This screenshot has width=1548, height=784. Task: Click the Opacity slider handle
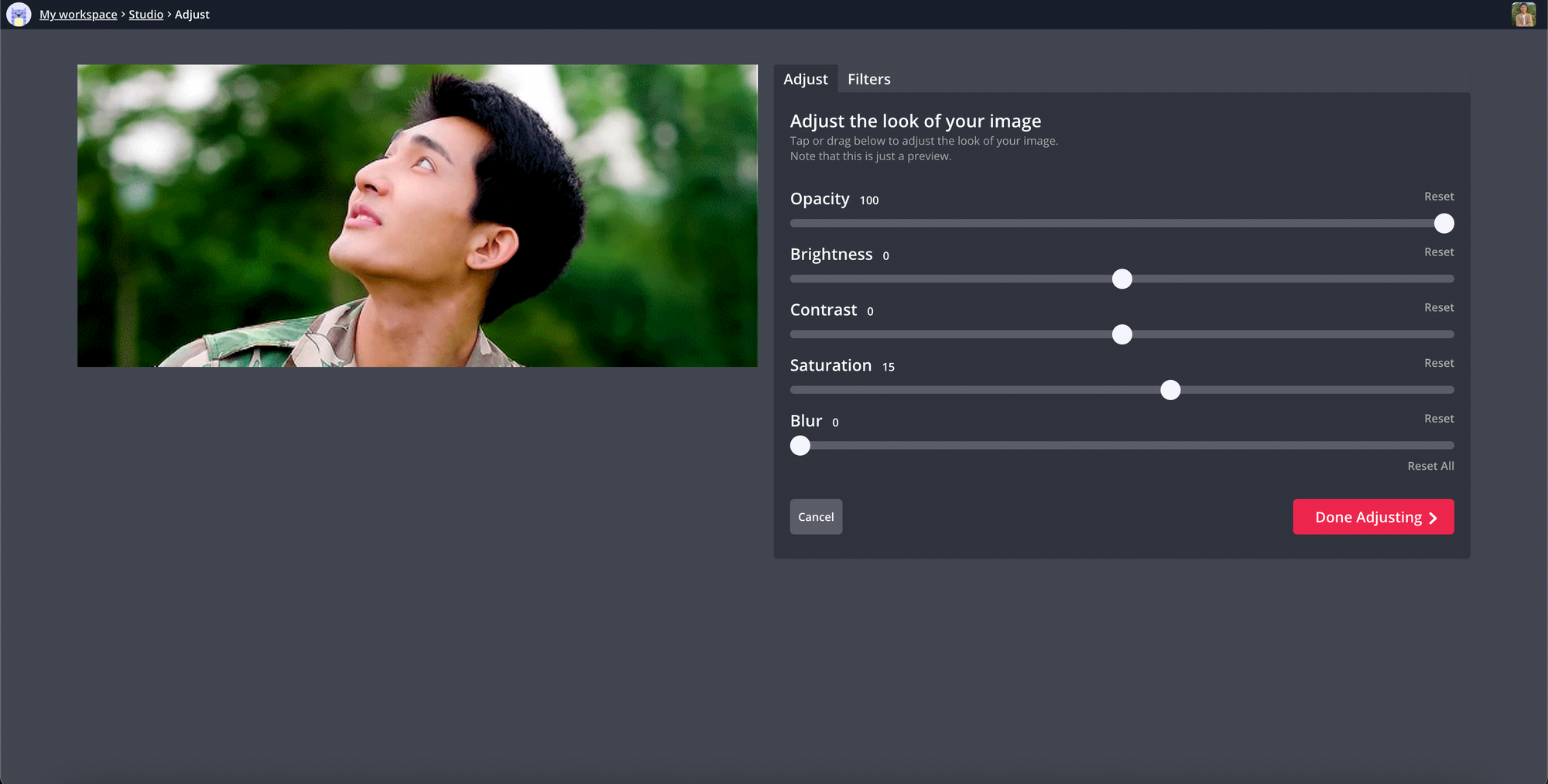[1444, 224]
